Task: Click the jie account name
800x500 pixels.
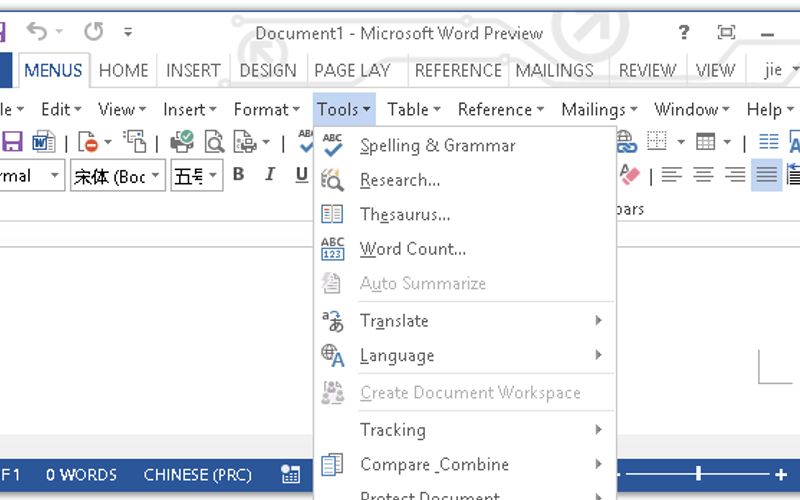Action: [773, 69]
